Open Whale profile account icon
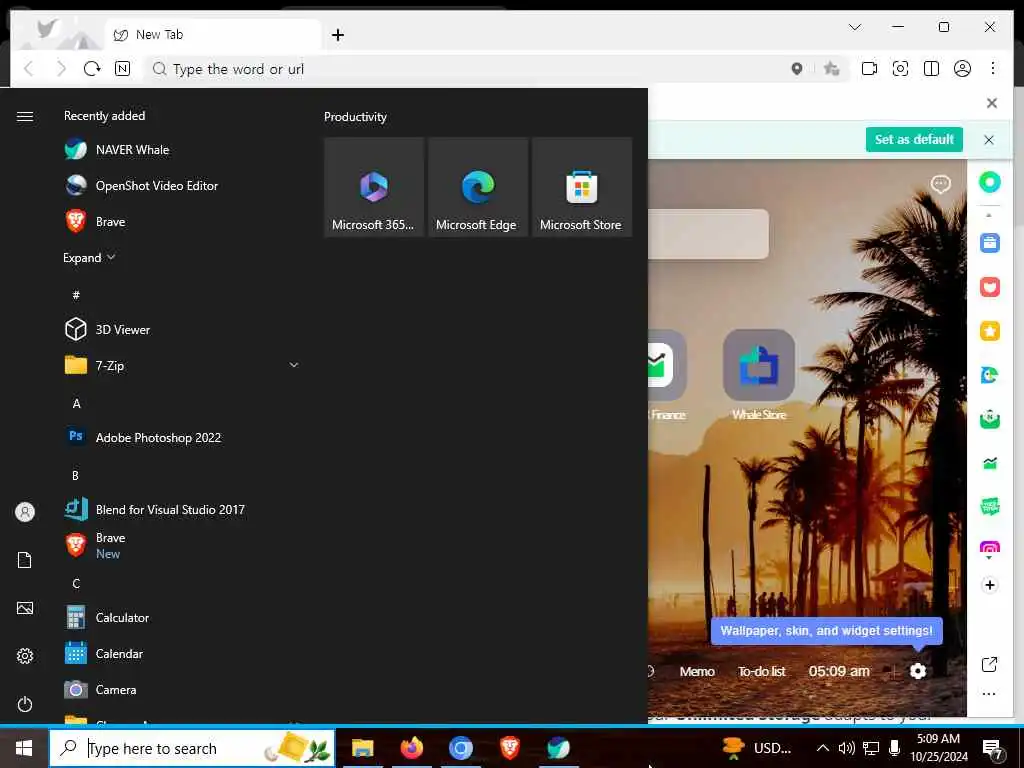This screenshot has height=768, width=1024. (x=962, y=69)
